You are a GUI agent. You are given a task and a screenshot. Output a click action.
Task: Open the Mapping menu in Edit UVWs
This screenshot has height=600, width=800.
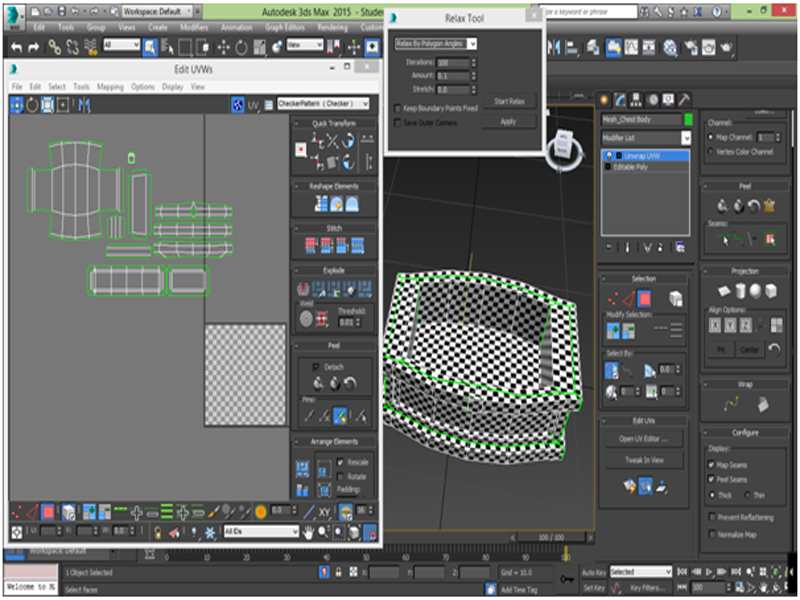click(110, 87)
